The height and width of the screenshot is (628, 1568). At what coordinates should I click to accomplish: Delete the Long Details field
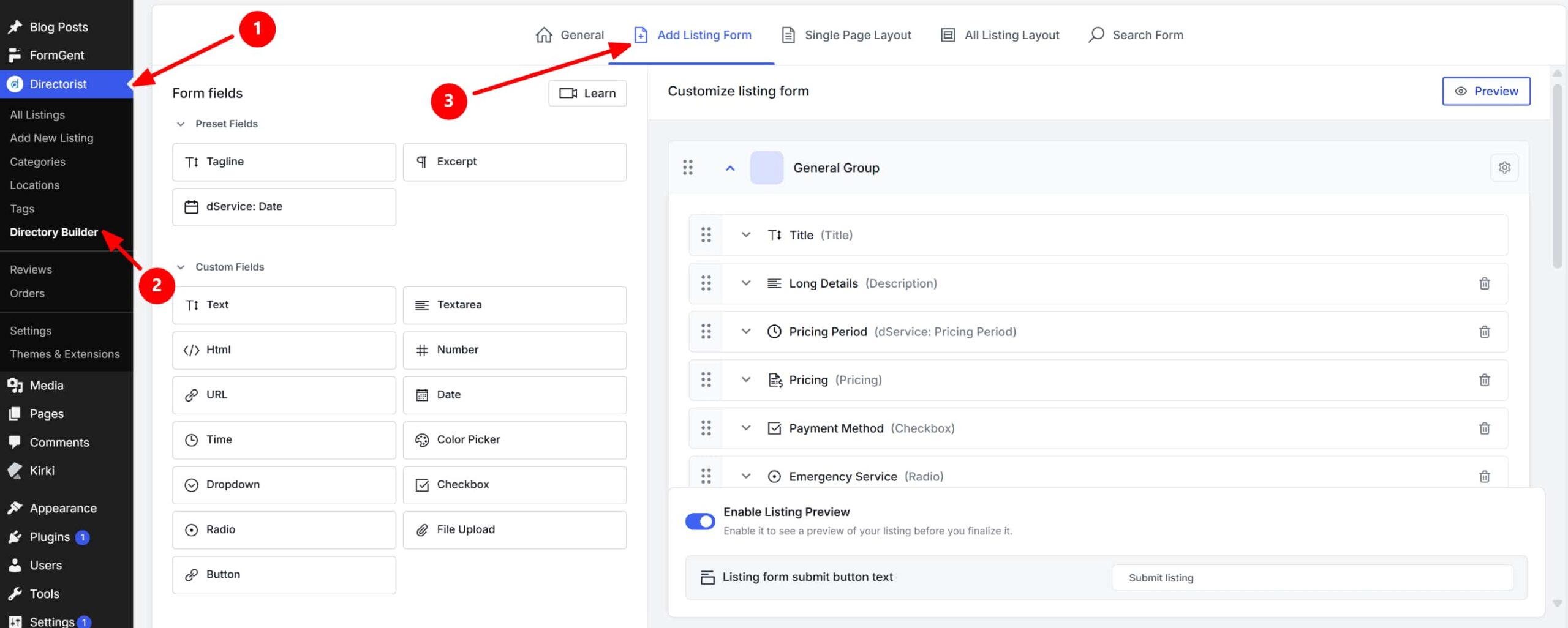pos(1484,283)
